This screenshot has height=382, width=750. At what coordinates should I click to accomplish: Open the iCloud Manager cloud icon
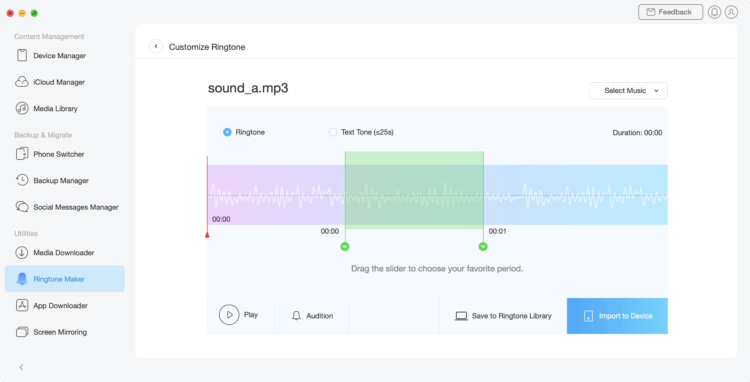pos(22,82)
